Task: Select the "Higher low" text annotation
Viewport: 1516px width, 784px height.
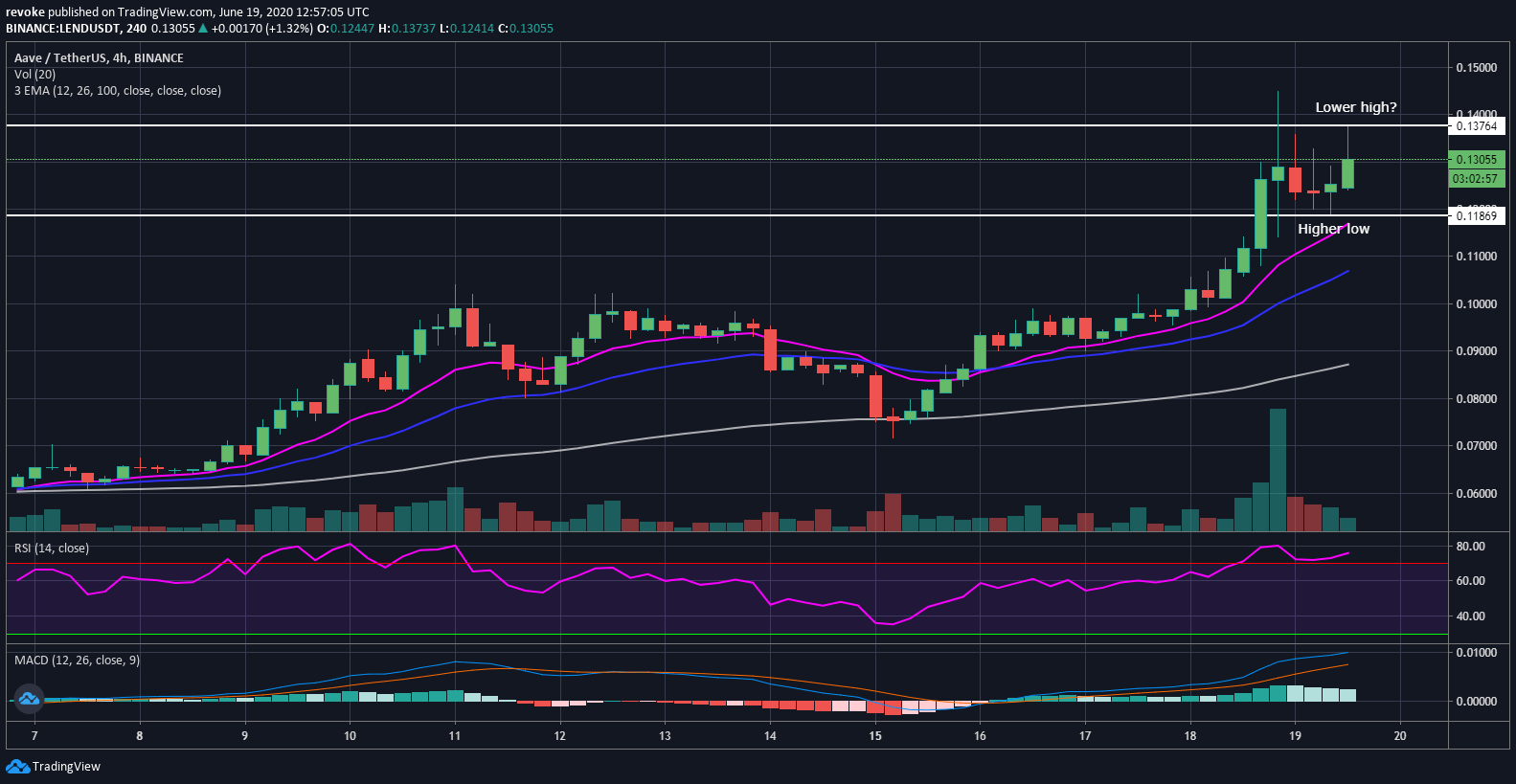Action: (x=1333, y=229)
